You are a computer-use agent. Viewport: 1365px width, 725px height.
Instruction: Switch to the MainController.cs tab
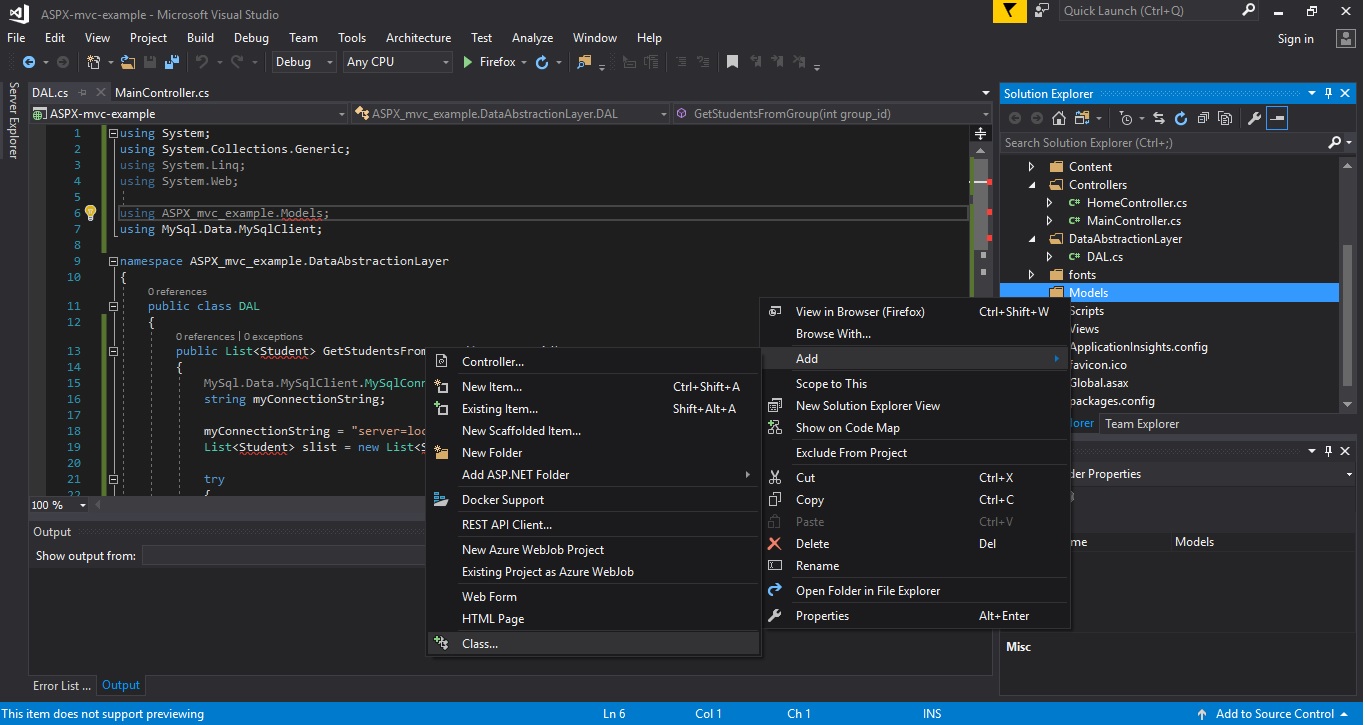162,93
